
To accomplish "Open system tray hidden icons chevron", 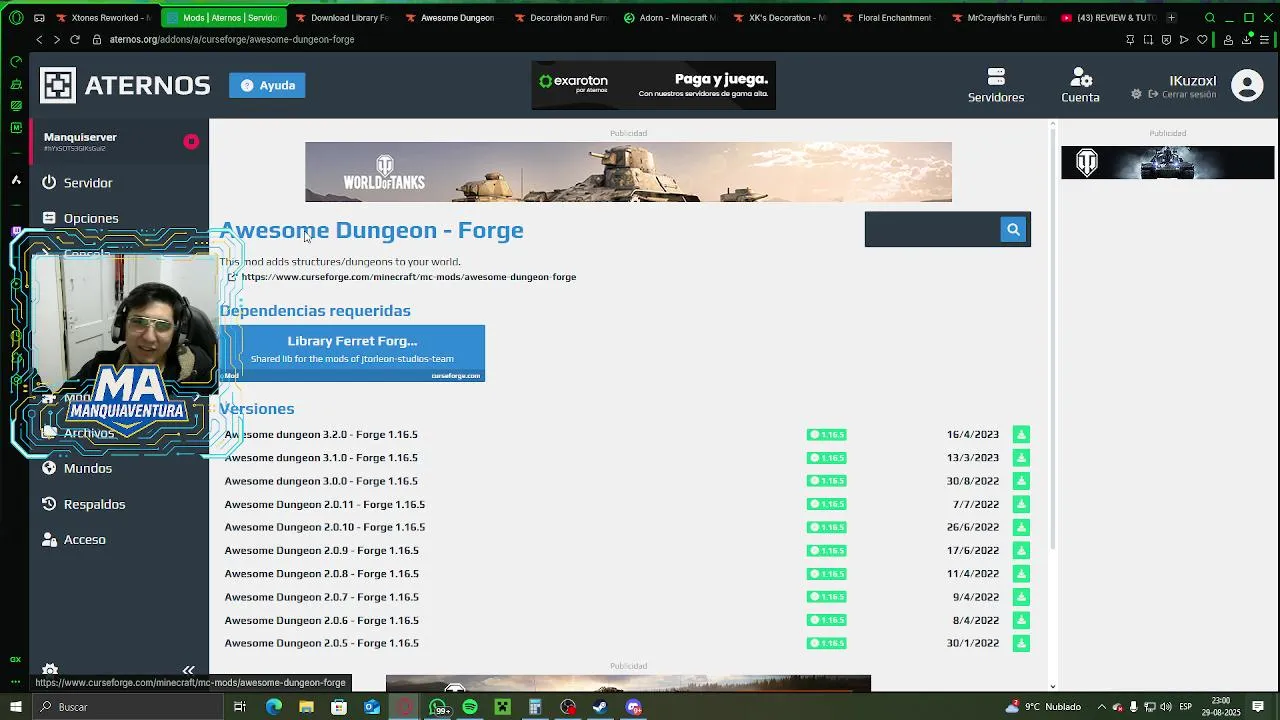I will point(1101,707).
